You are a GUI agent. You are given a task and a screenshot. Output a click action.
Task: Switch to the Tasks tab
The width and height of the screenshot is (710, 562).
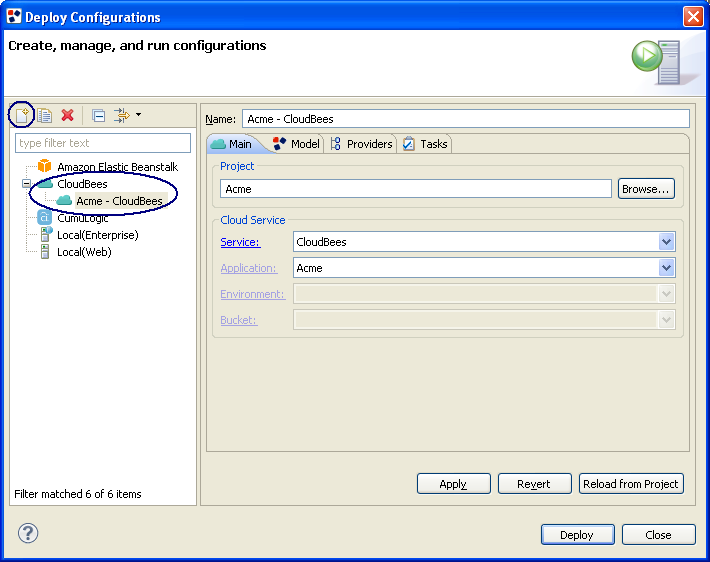(425, 144)
